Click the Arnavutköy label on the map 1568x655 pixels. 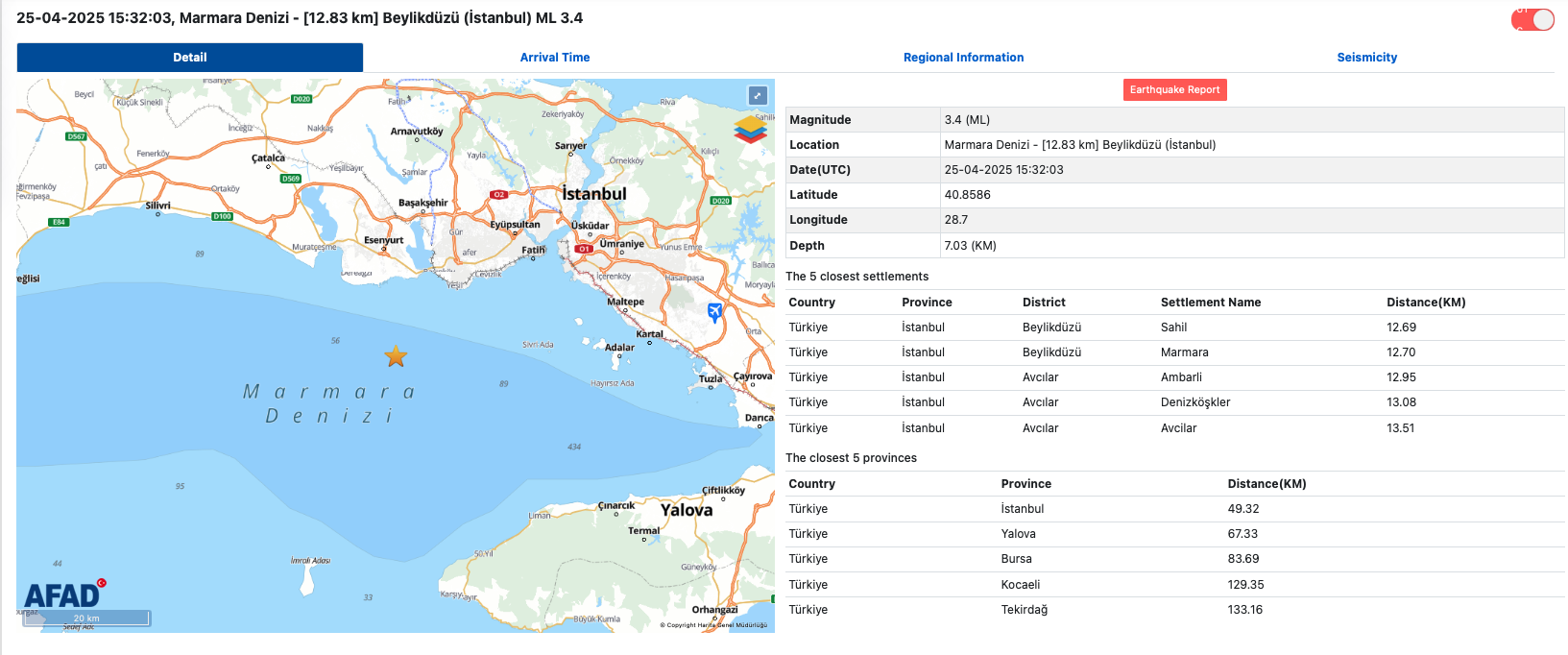(417, 132)
